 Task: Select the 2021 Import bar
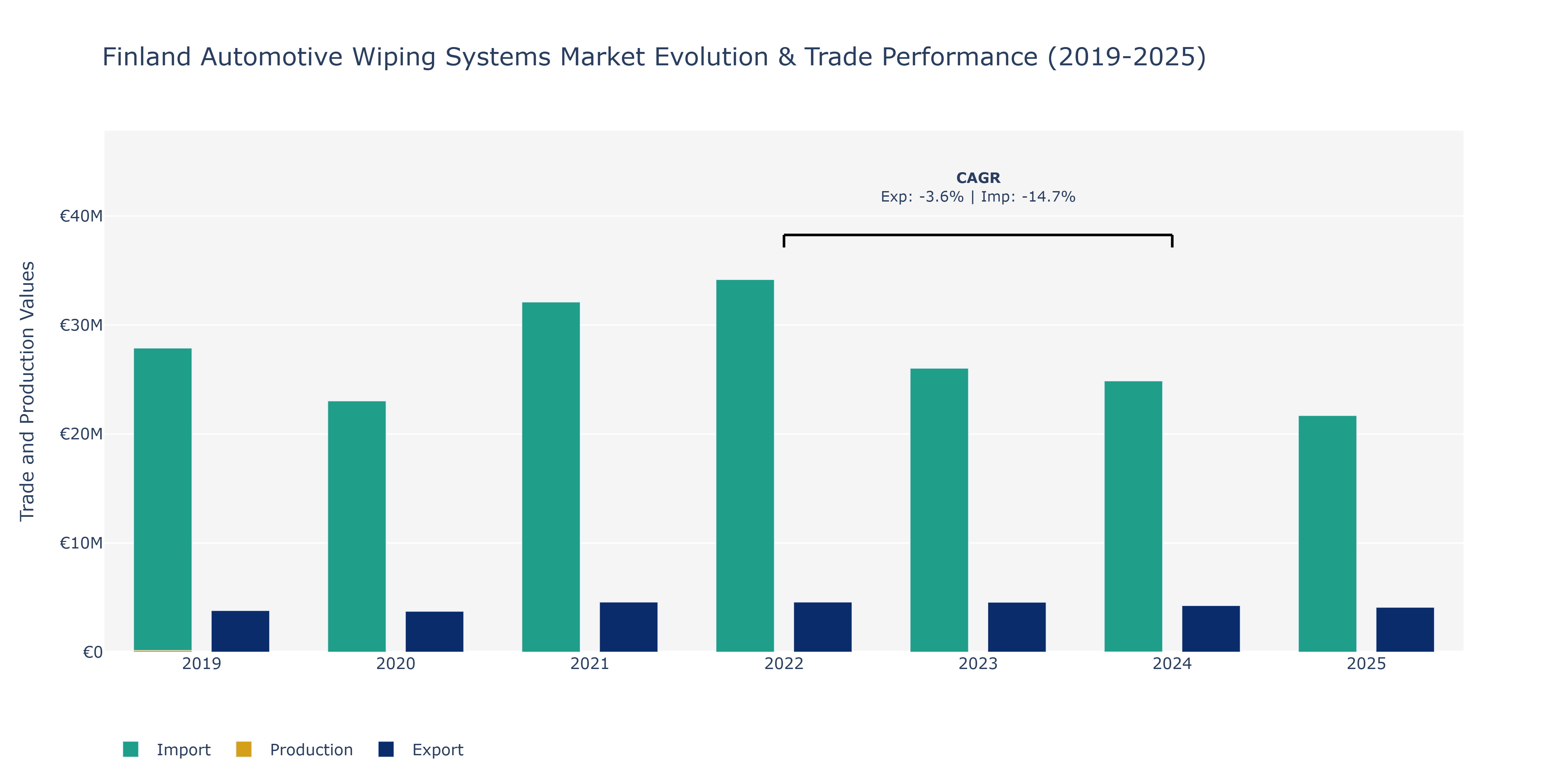click(551, 477)
